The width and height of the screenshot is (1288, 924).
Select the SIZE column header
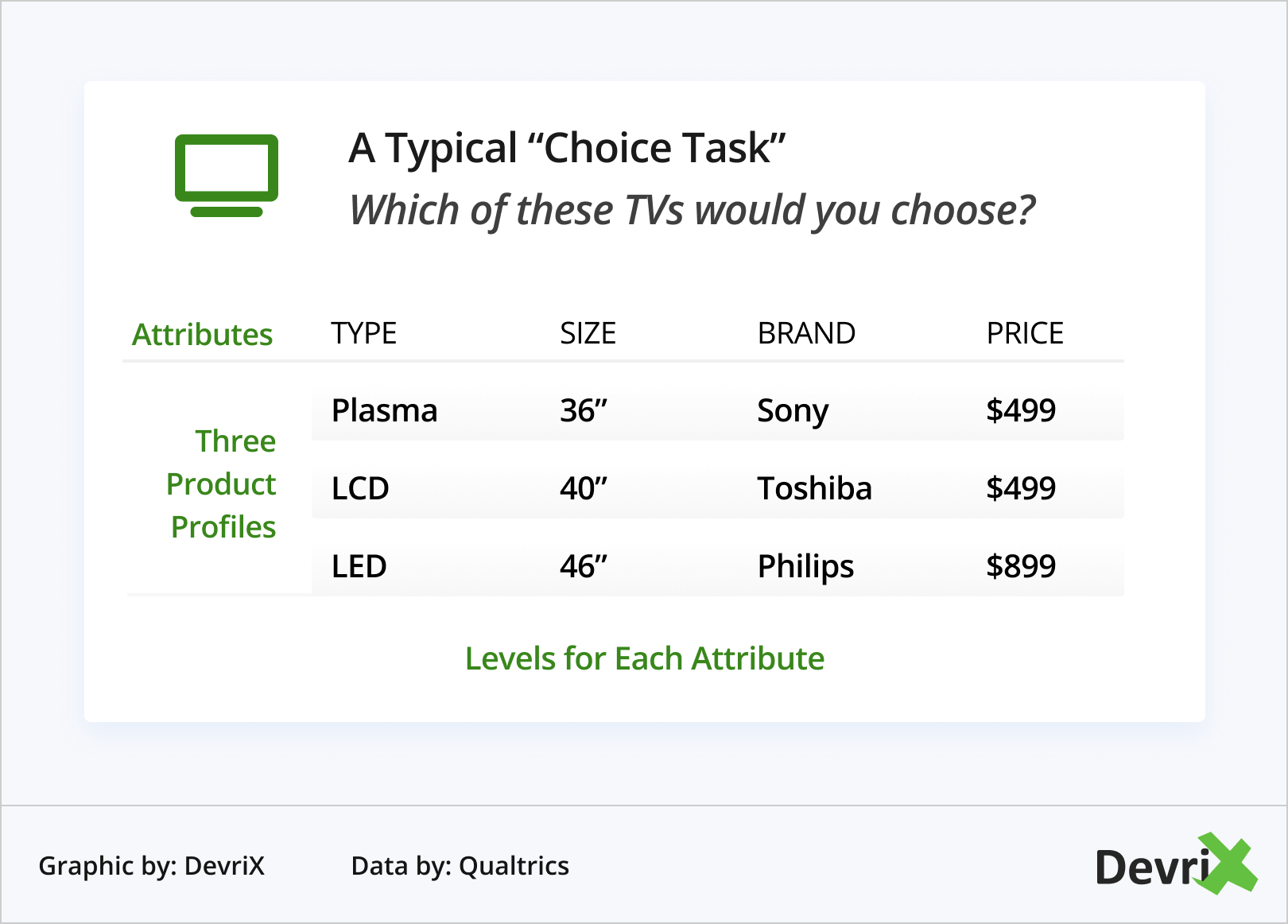pos(588,333)
